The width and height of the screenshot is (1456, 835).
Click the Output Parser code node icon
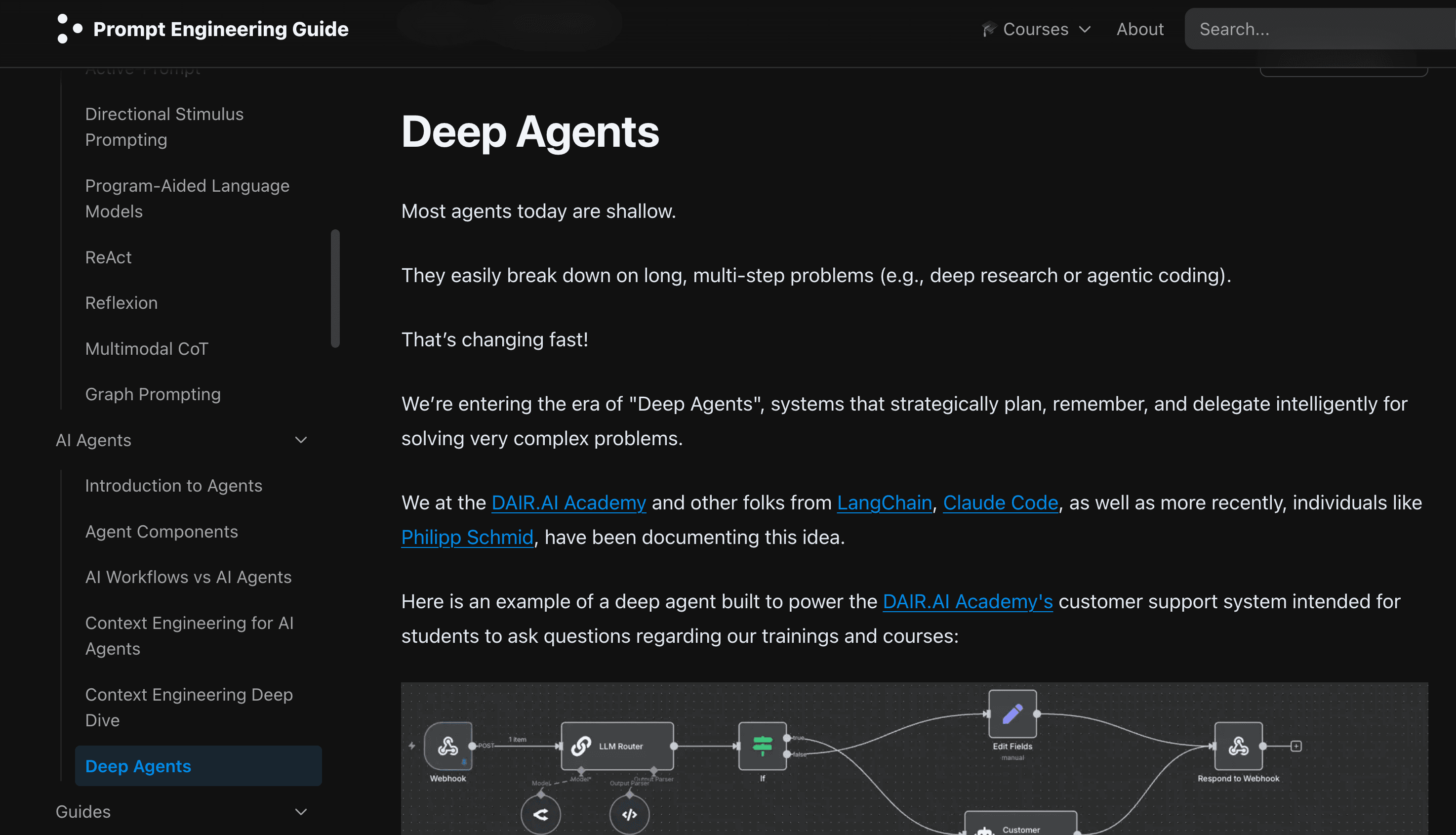point(629,814)
